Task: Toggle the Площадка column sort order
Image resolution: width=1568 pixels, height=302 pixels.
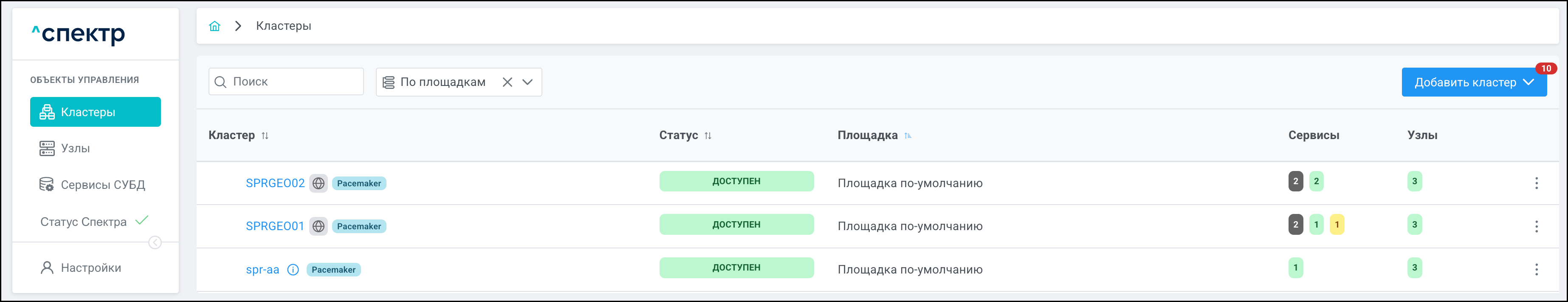Action: click(908, 136)
